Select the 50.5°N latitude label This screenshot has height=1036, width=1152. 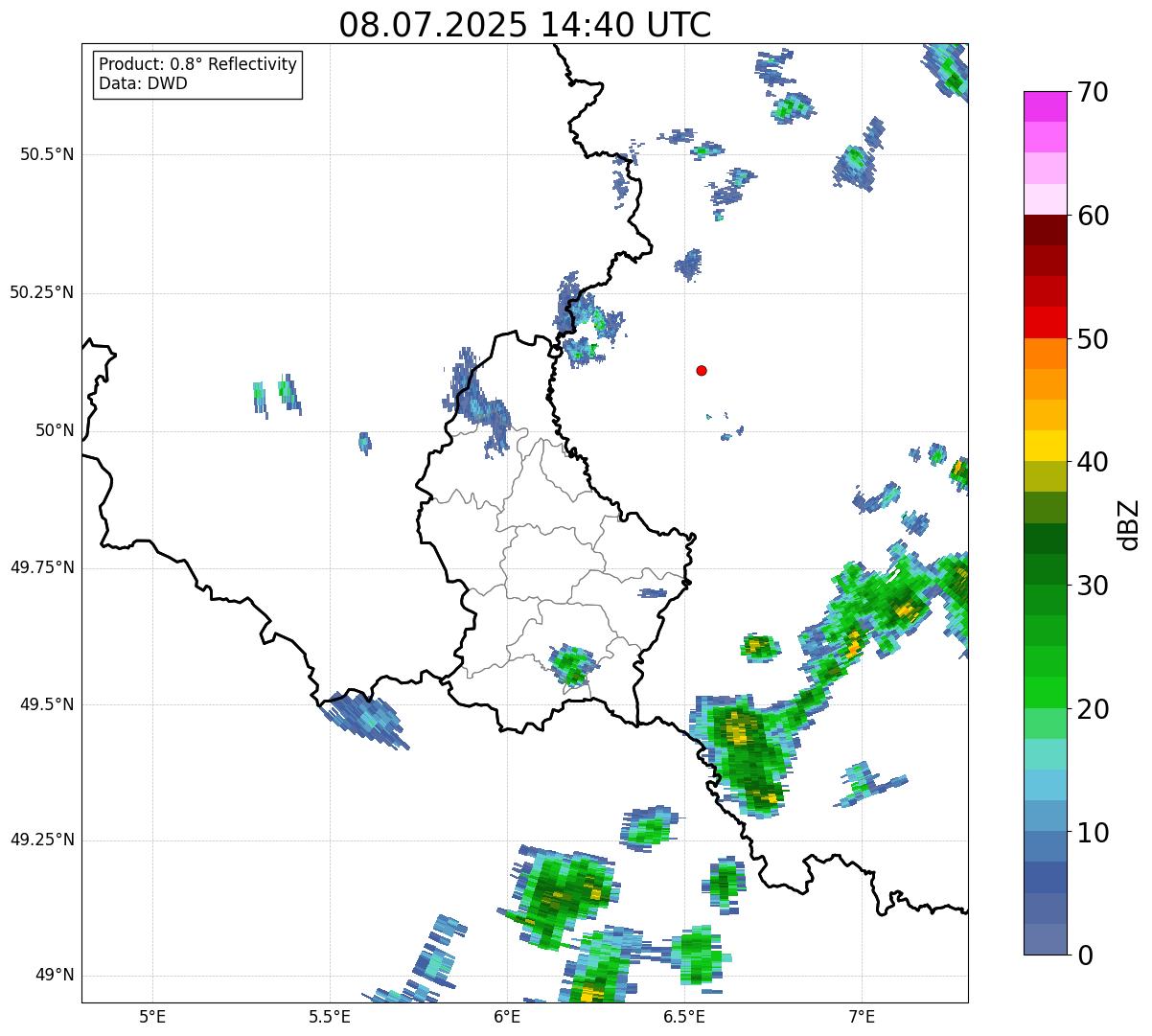click(47, 154)
